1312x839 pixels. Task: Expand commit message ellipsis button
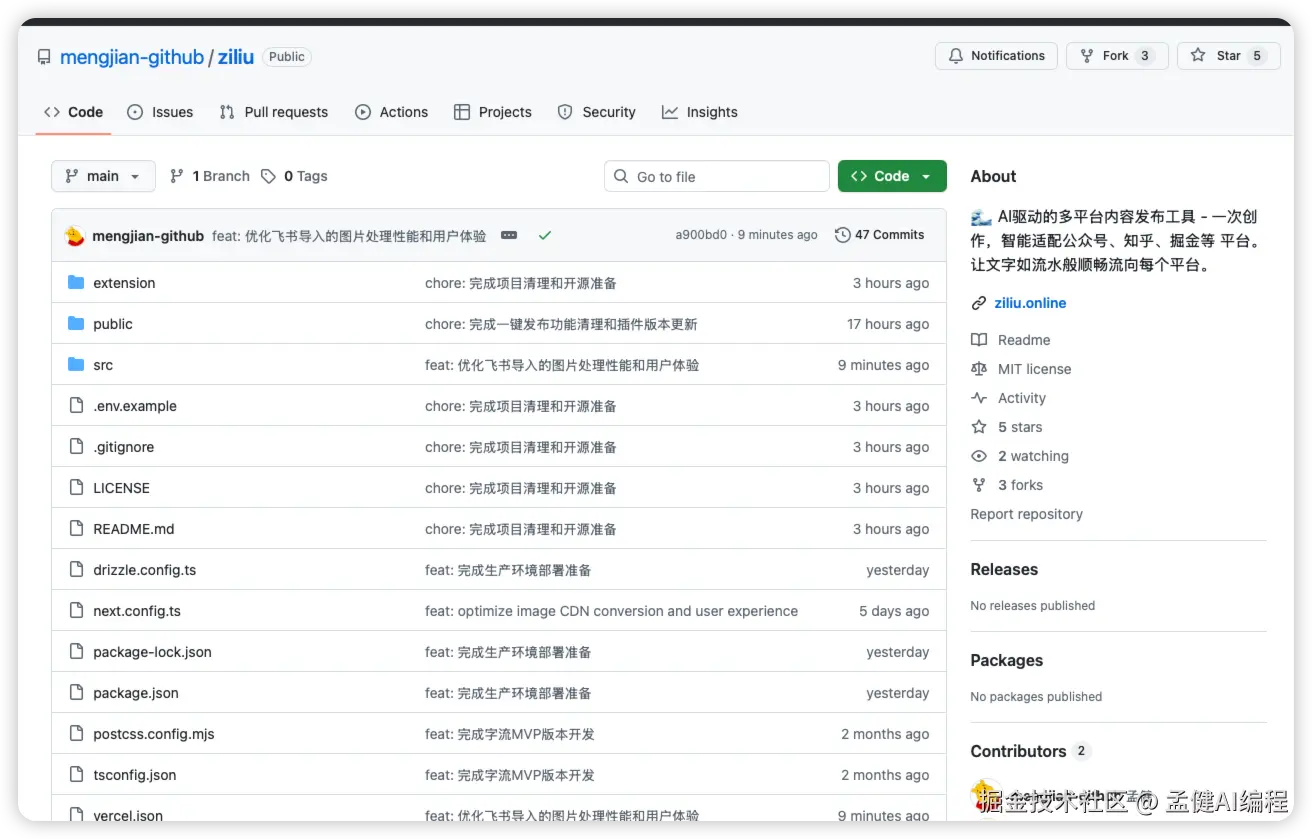click(x=509, y=235)
